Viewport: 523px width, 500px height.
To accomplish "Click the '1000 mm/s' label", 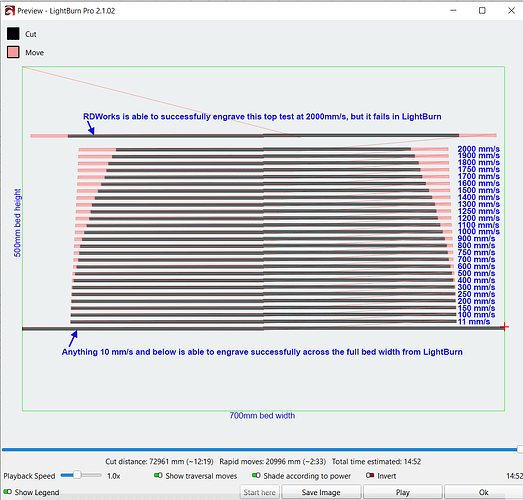I will coord(478,231).
